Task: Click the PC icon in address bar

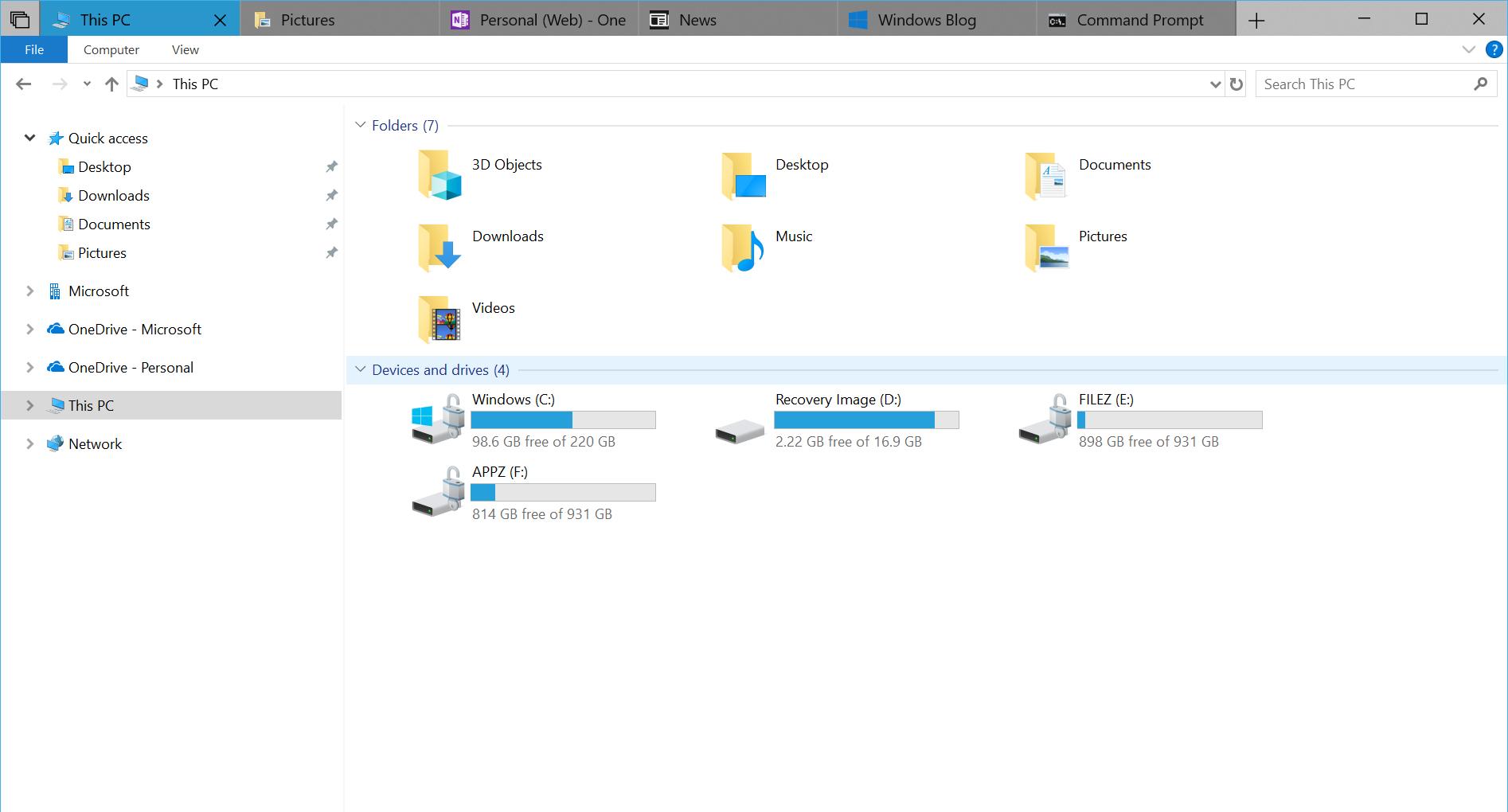Action: [140, 84]
